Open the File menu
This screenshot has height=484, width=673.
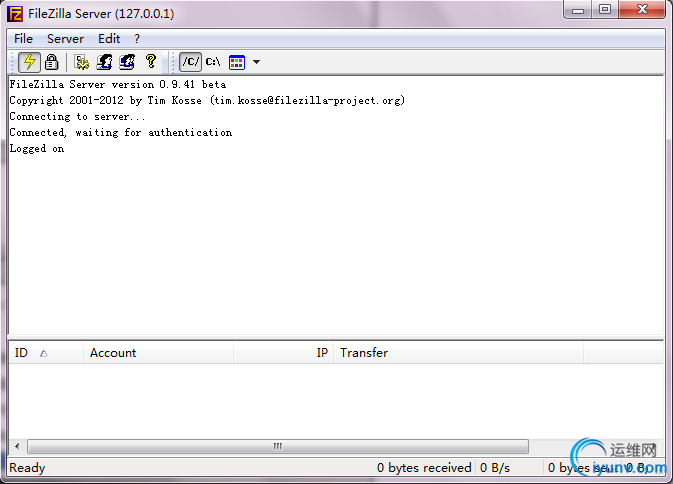23,39
